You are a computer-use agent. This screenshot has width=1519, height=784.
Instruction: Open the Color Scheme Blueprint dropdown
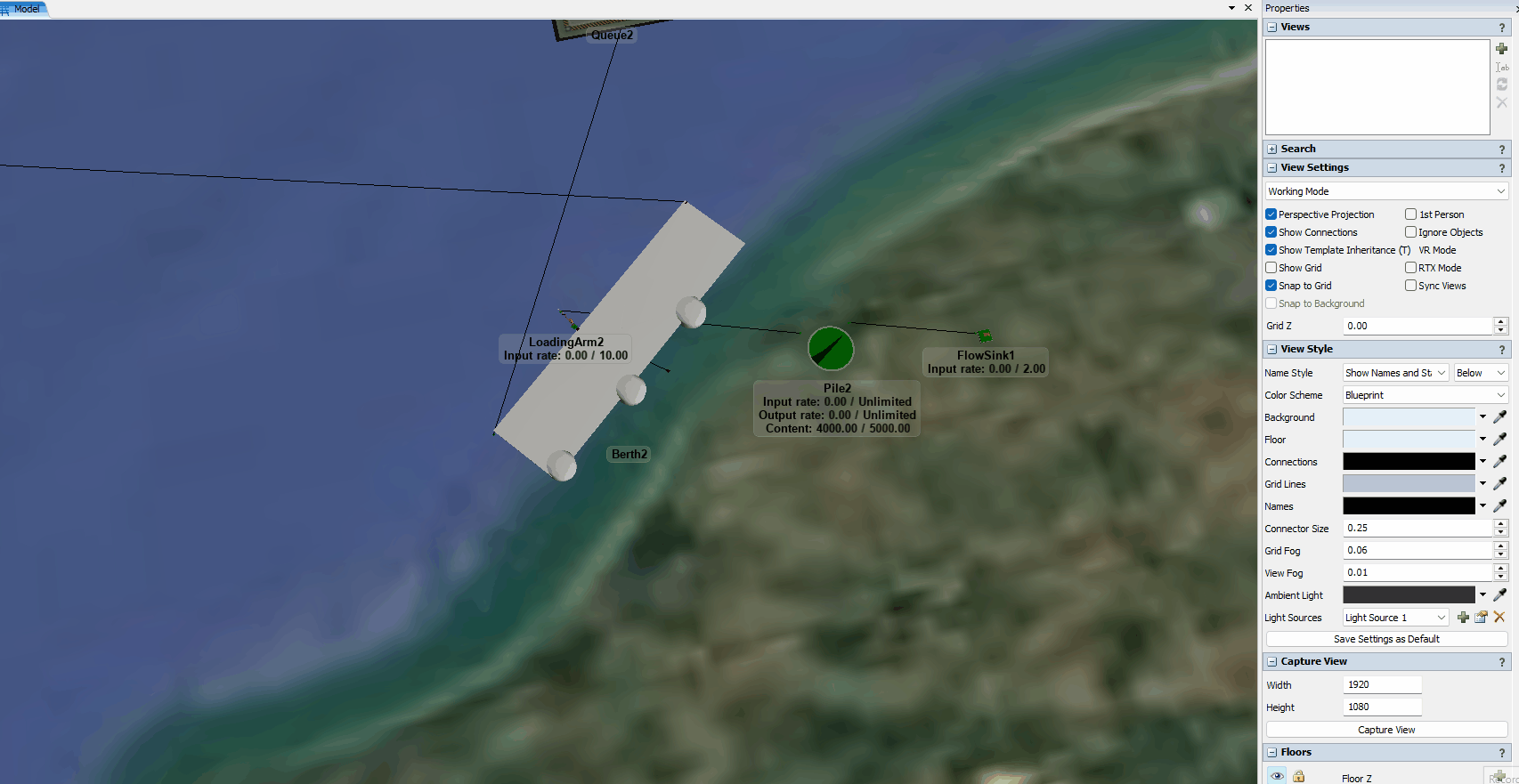pyautogui.click(x=1425, y=395)
